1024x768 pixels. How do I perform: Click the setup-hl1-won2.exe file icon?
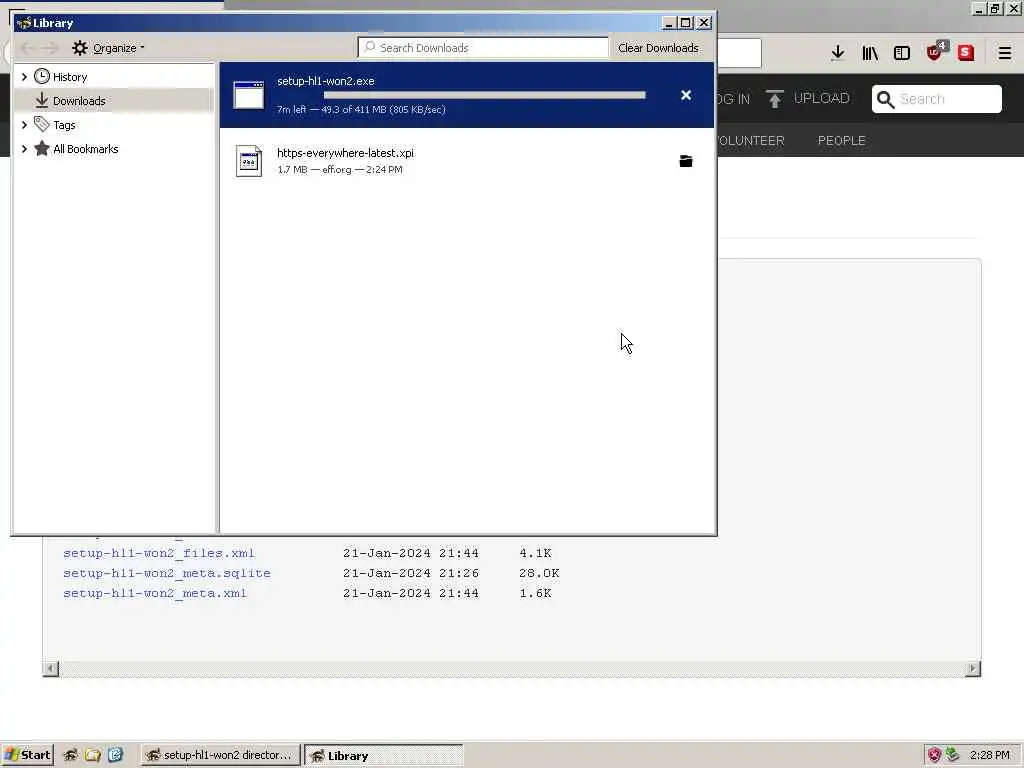pos(249,95)
